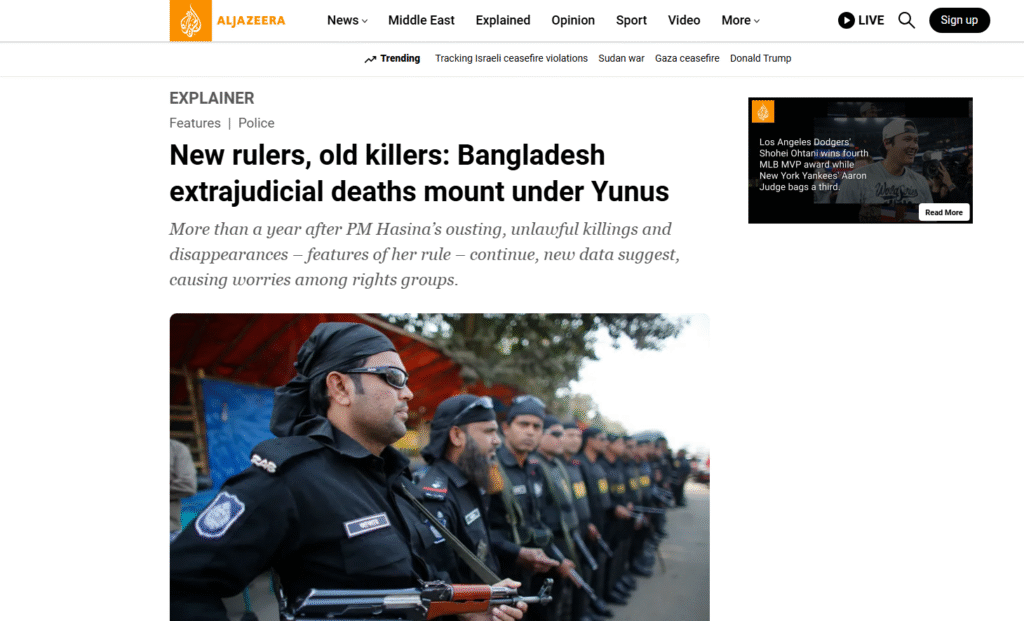Viewport: 1024px width, 621px height.
Task: Click the Bangladesh police article photo
Action: click(440, 467)
